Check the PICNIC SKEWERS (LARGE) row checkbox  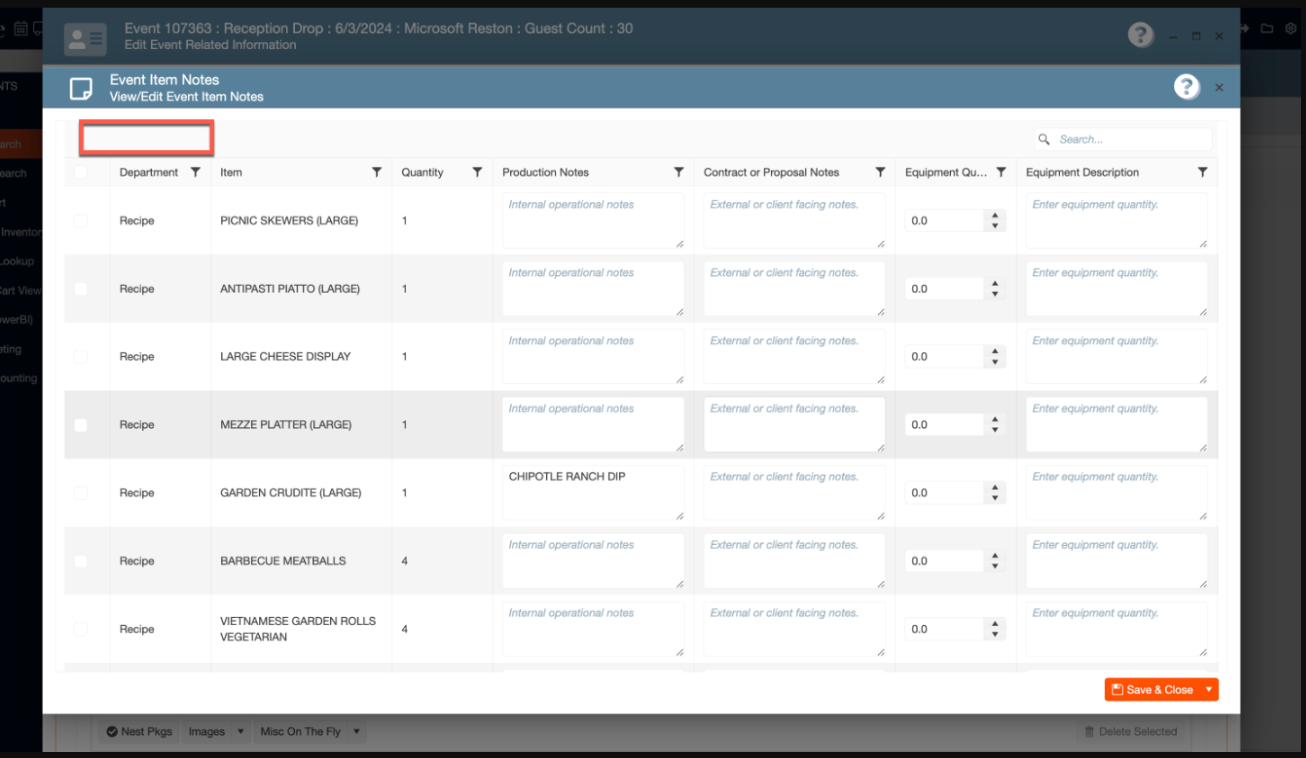(81, 221)
